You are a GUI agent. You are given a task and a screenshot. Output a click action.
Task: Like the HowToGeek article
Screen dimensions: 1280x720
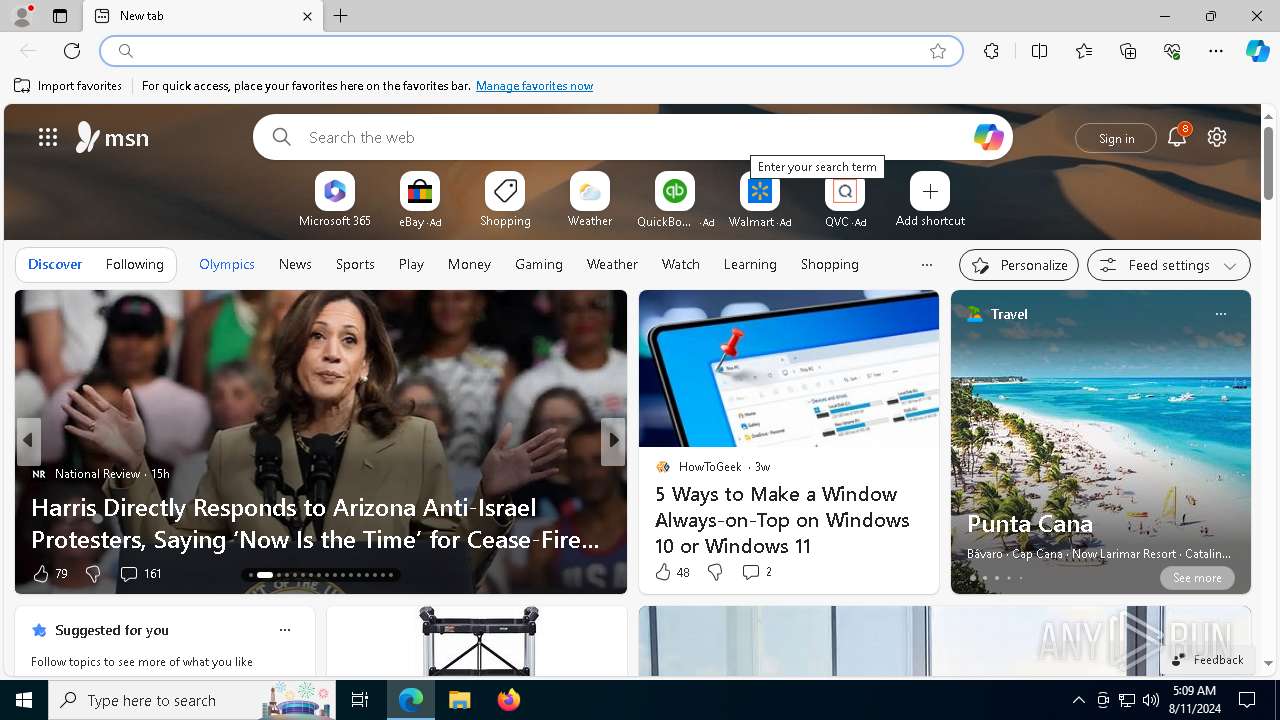[672, 572]
